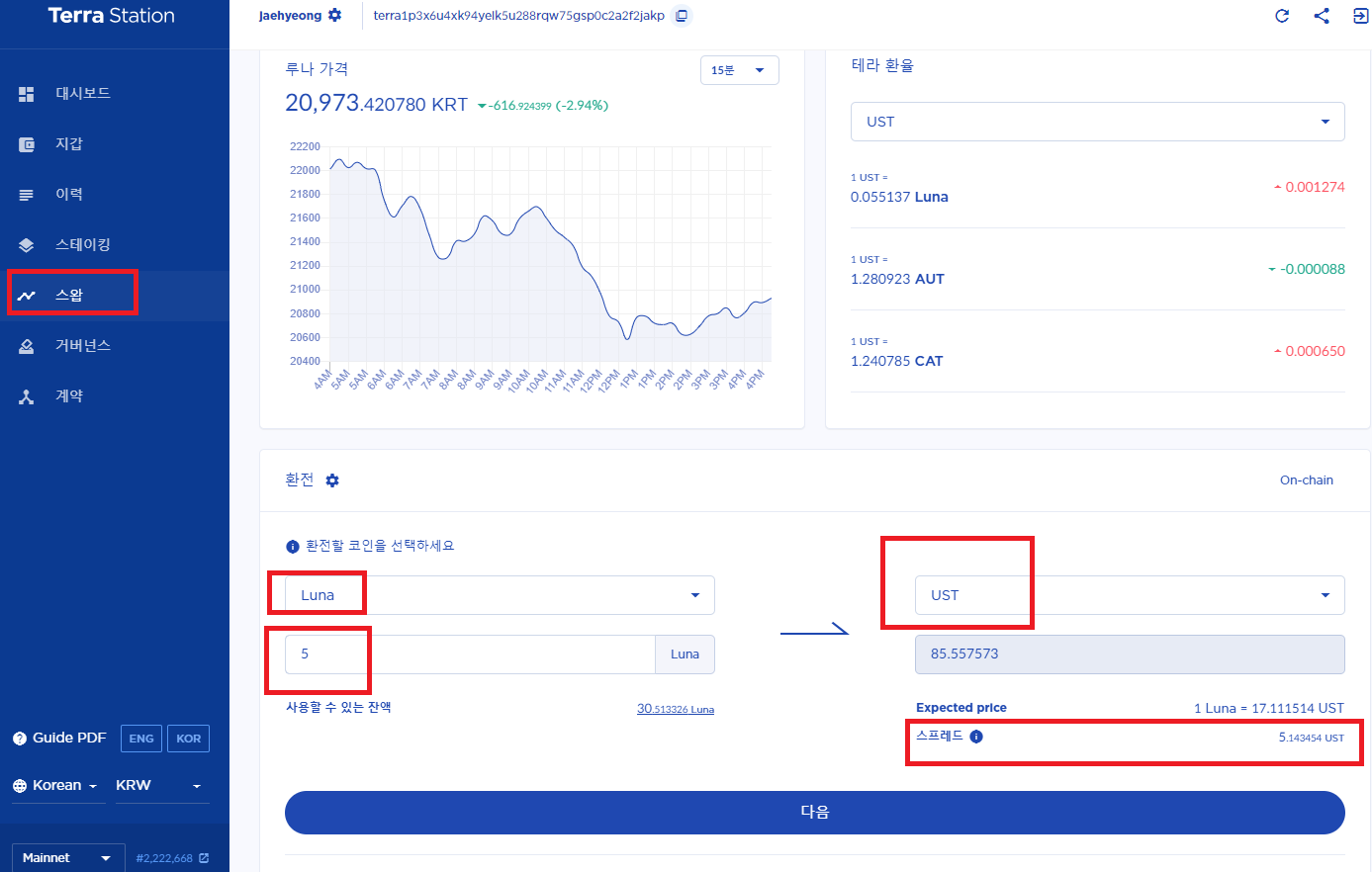The image size is (1372, 872).
Task: Click the jaehyeong account name
Action: [x=290, y=16]
